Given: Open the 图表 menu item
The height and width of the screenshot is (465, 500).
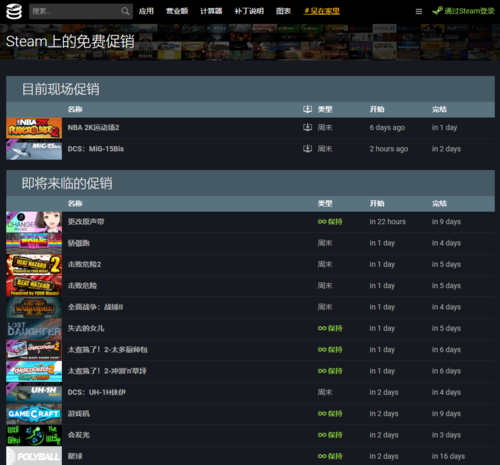Looking at the screenshot, I should 283,11.
